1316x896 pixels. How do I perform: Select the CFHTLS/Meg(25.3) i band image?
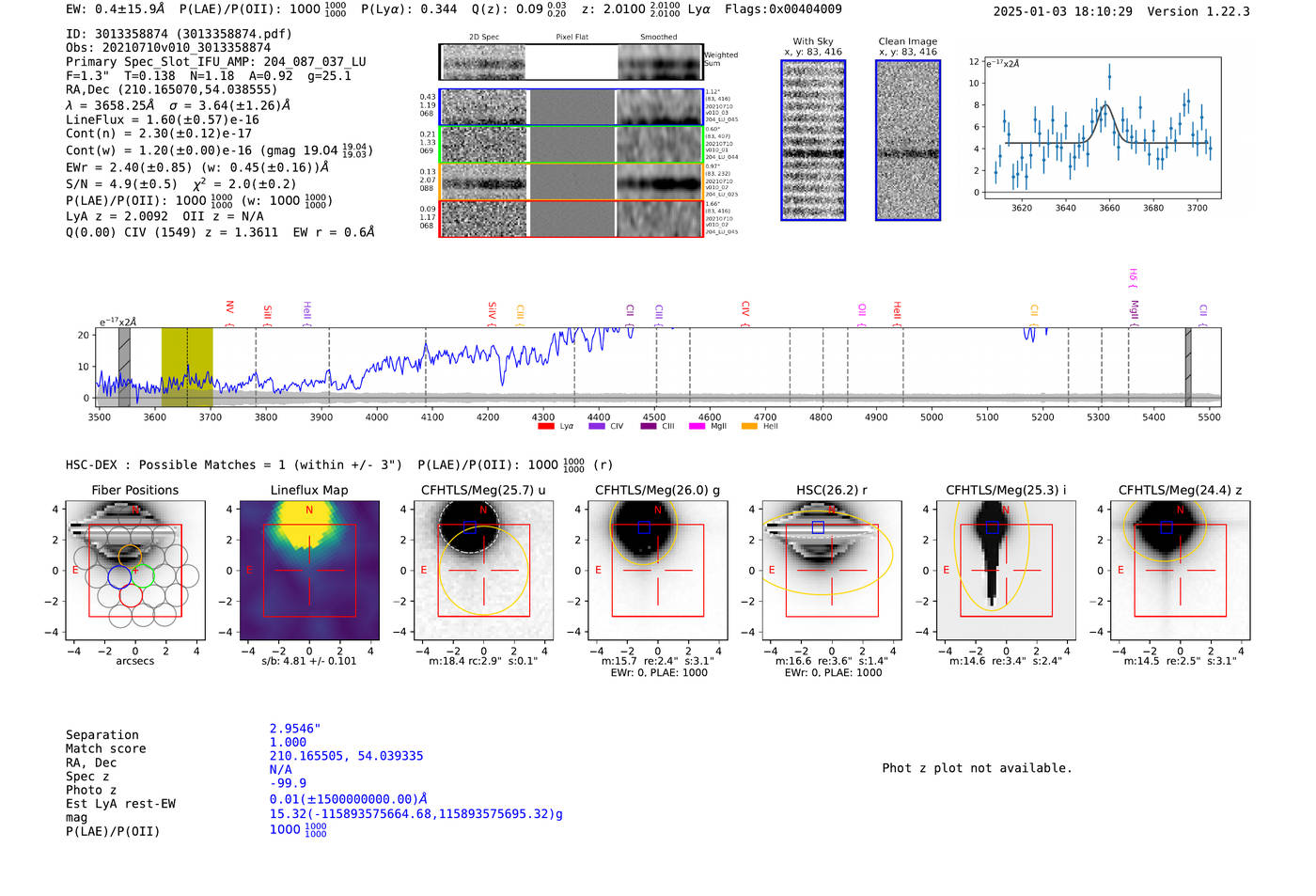pyautogui.click(x=1006, y=570)
